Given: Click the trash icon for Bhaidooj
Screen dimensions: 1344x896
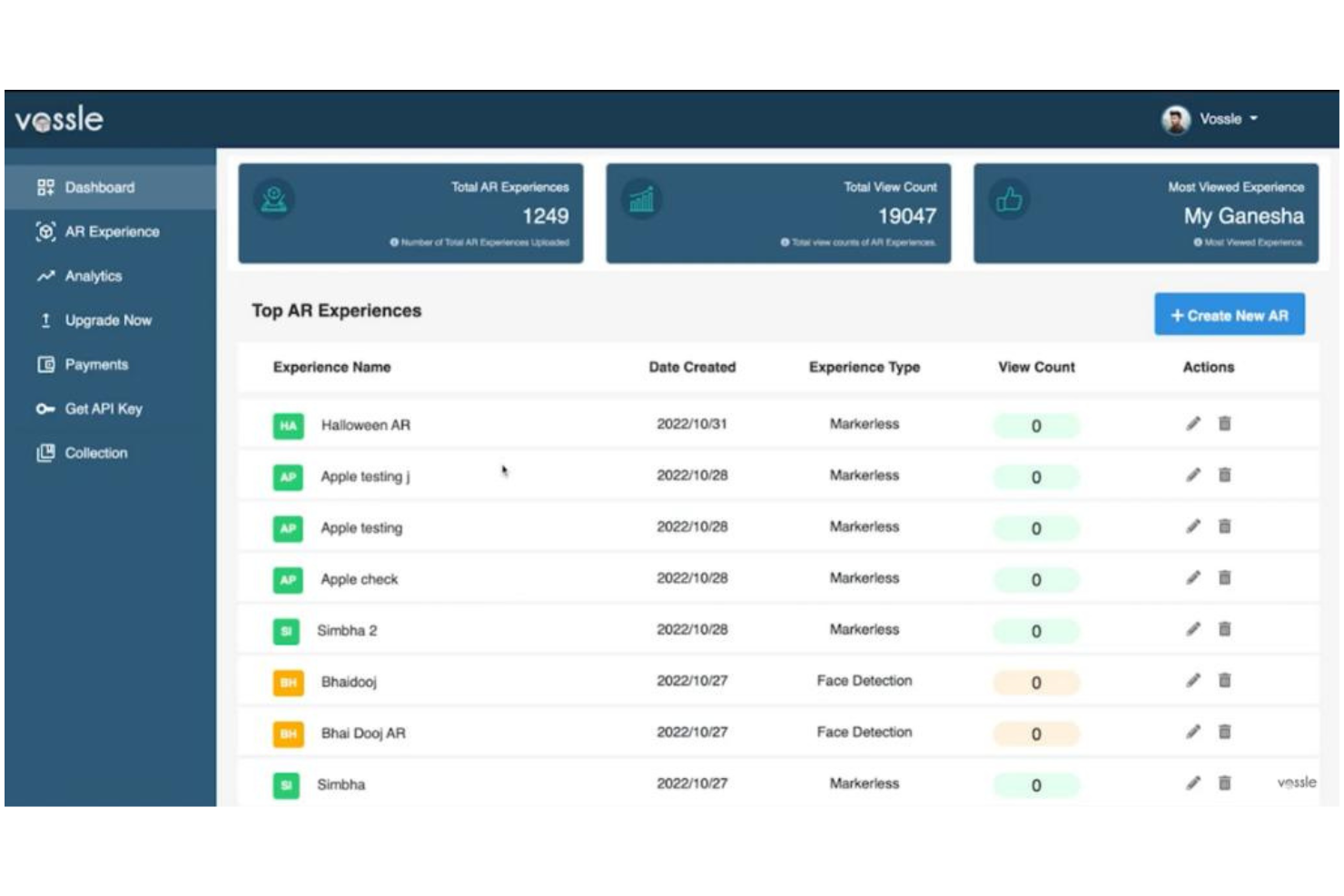Looking at the screenshot, I should point(1224,681).
